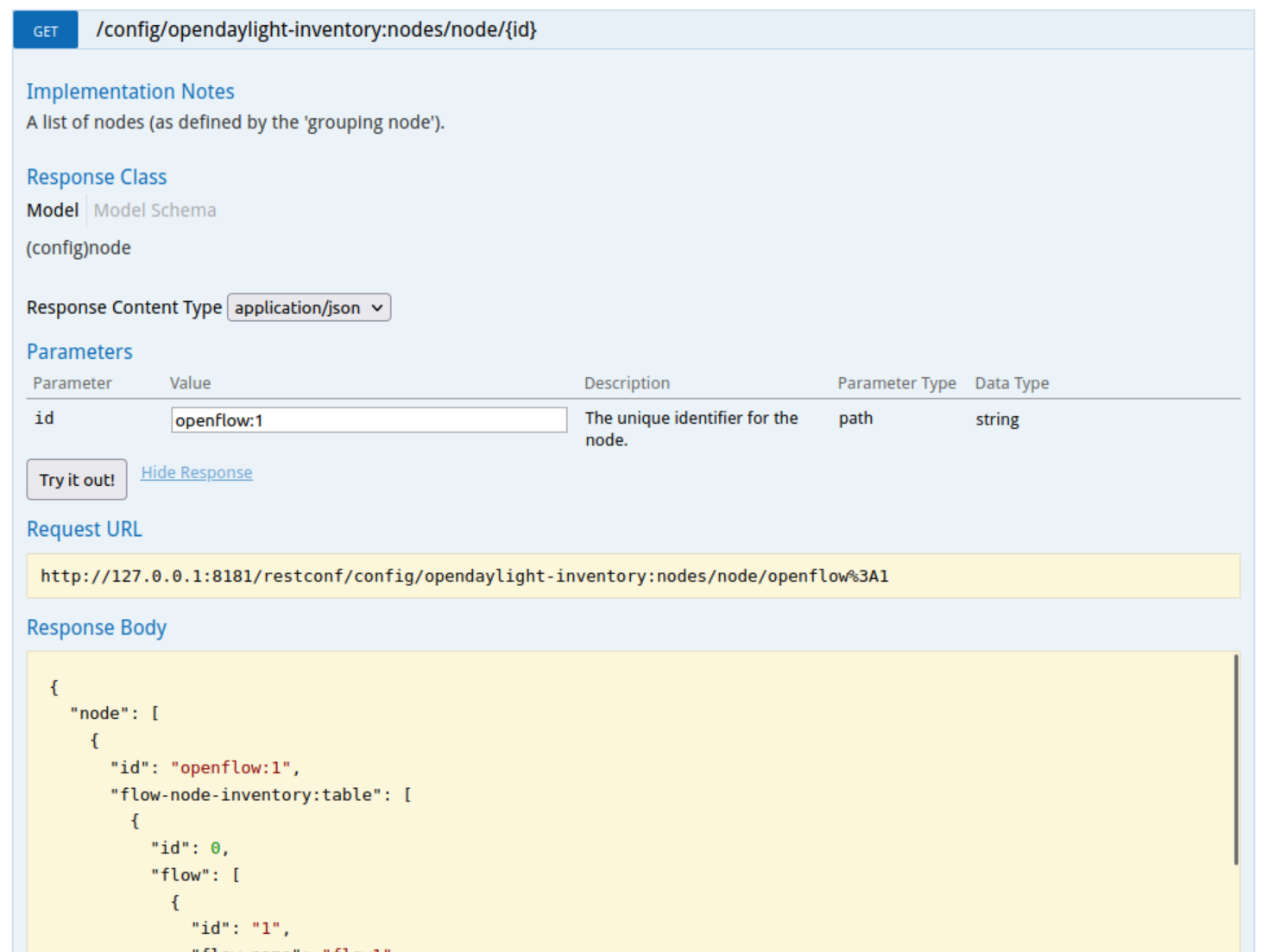The height and width of the screenshot is (952, 1268).
Task: Click the Response Class heading
Action: (97, 177)
